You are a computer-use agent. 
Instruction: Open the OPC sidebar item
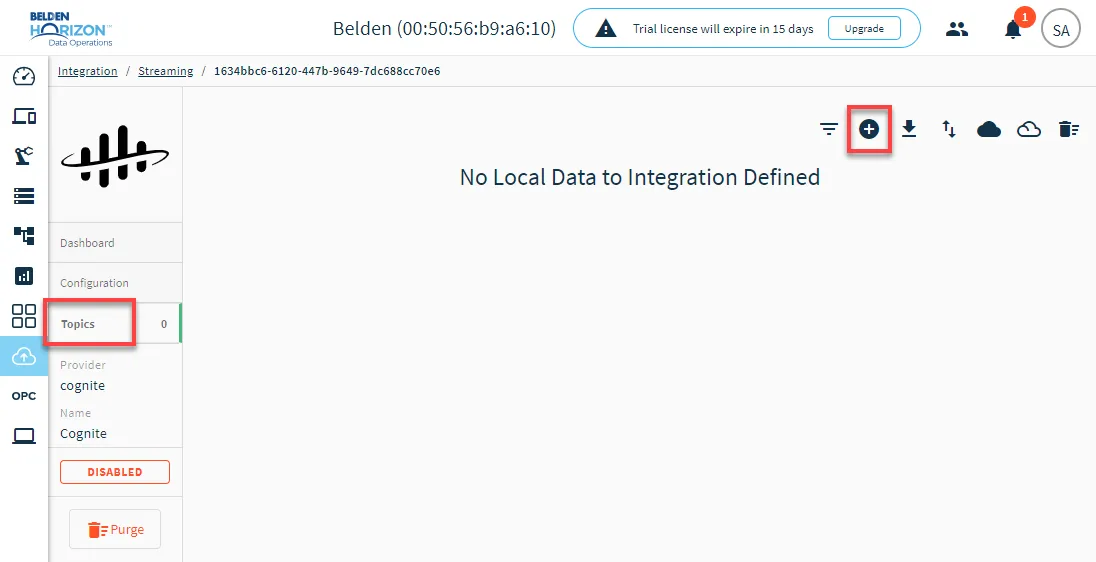click(24, 396)
